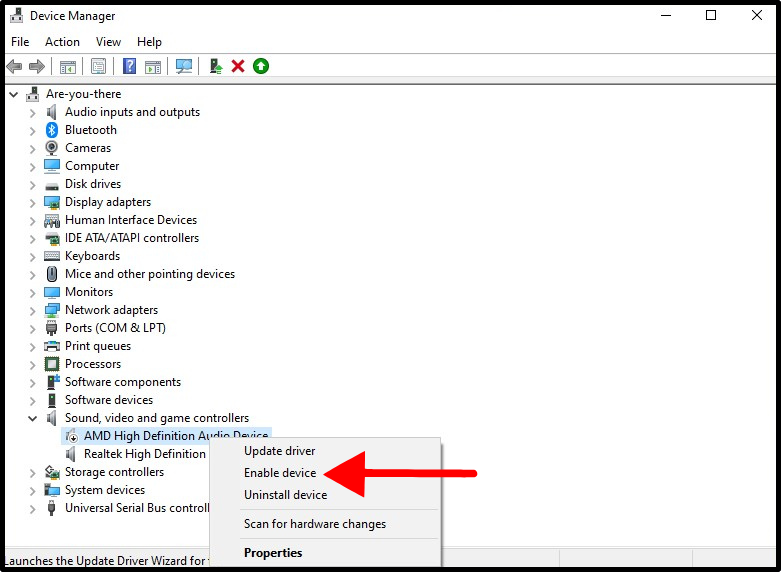Click the disabled AMD audio device icon

(72, 436)
